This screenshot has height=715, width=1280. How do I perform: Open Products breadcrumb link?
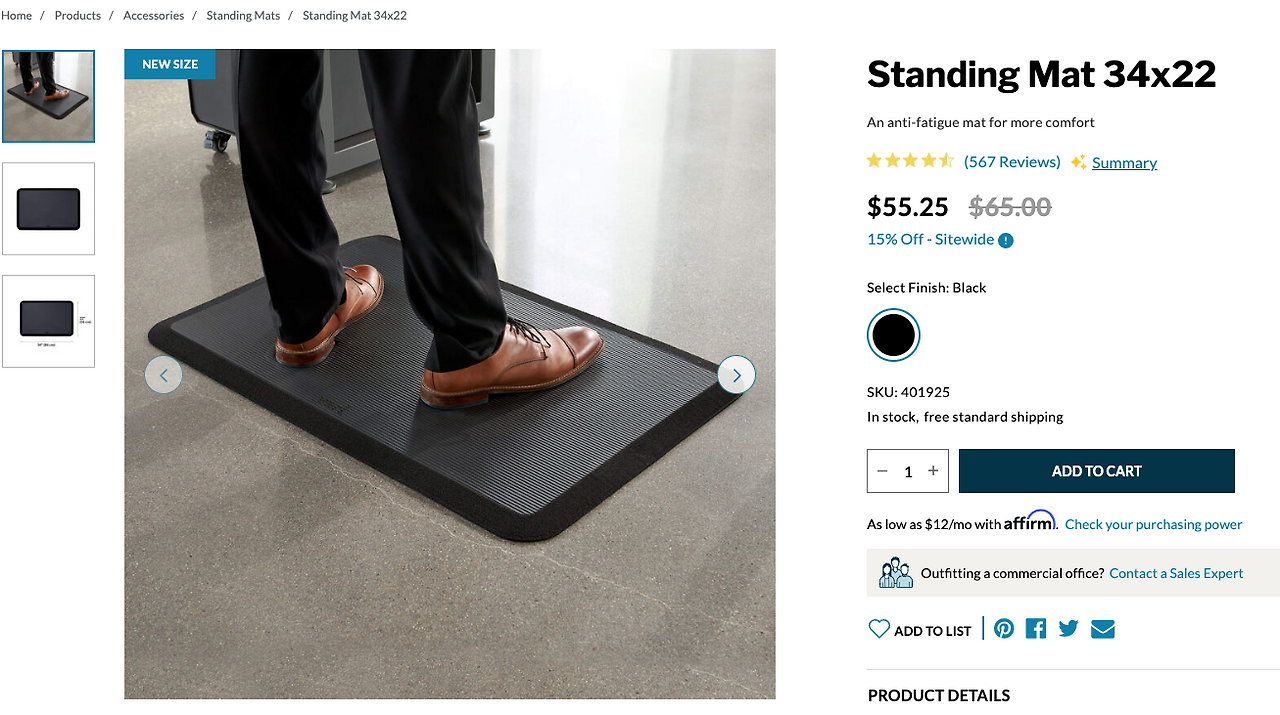pos(78,16)
